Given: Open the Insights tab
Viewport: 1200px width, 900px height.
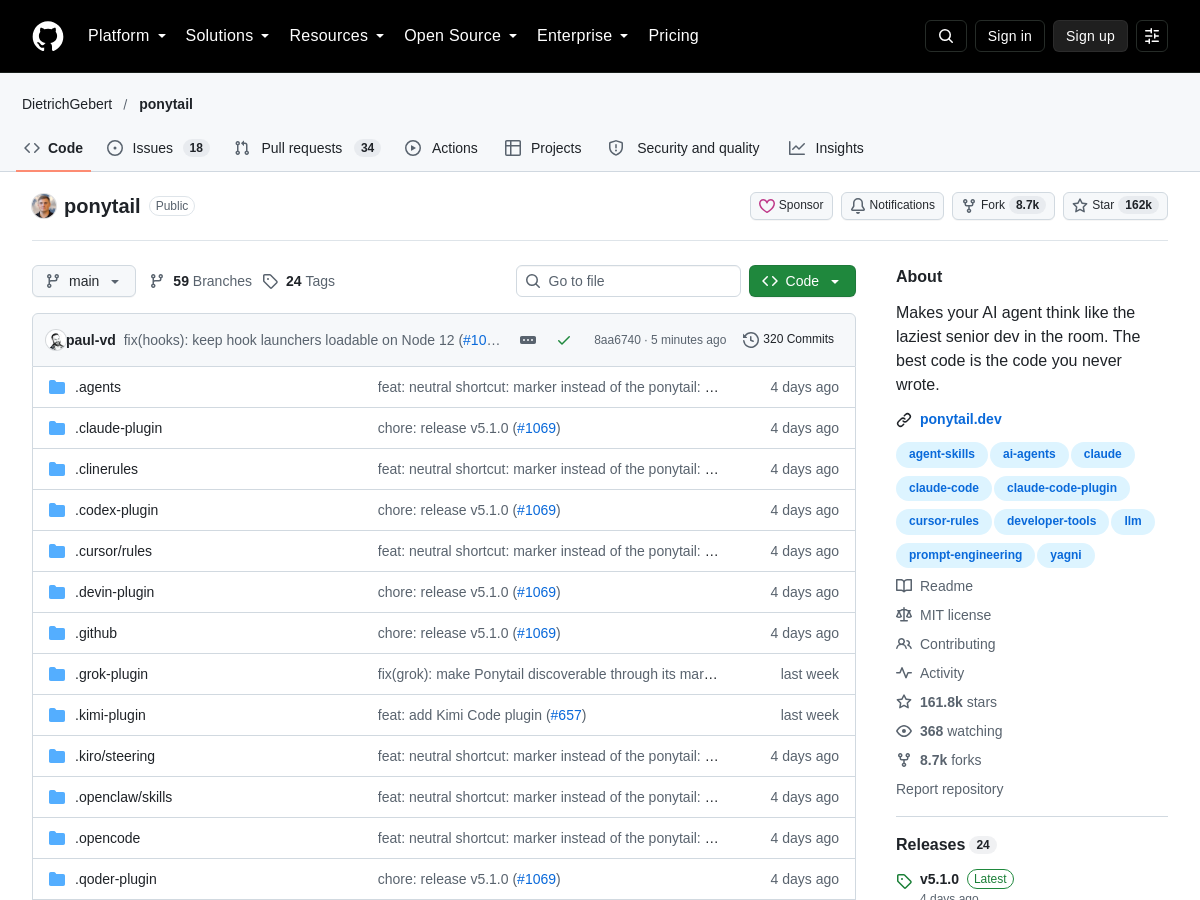Looking at the screenshot, I should point(826,148).
